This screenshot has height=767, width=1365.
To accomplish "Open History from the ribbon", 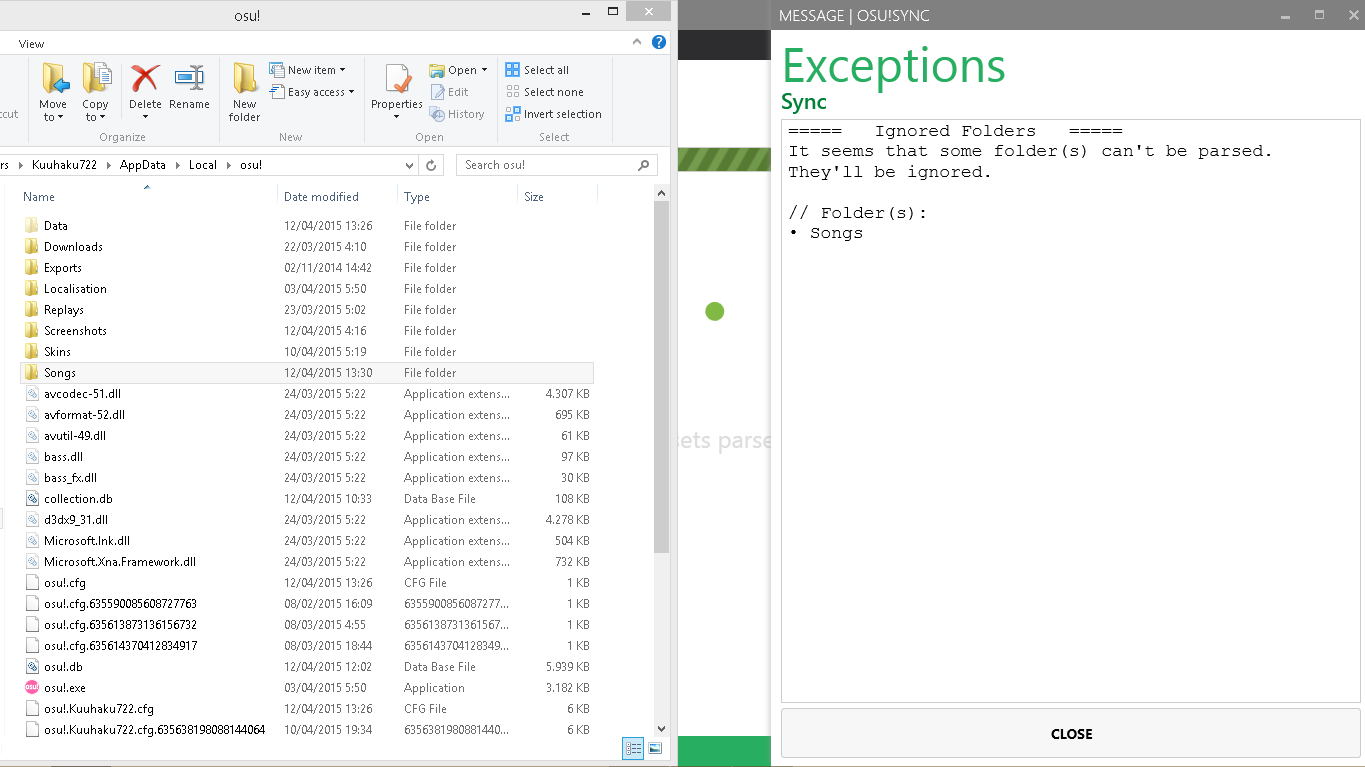I will coord(458,114).
